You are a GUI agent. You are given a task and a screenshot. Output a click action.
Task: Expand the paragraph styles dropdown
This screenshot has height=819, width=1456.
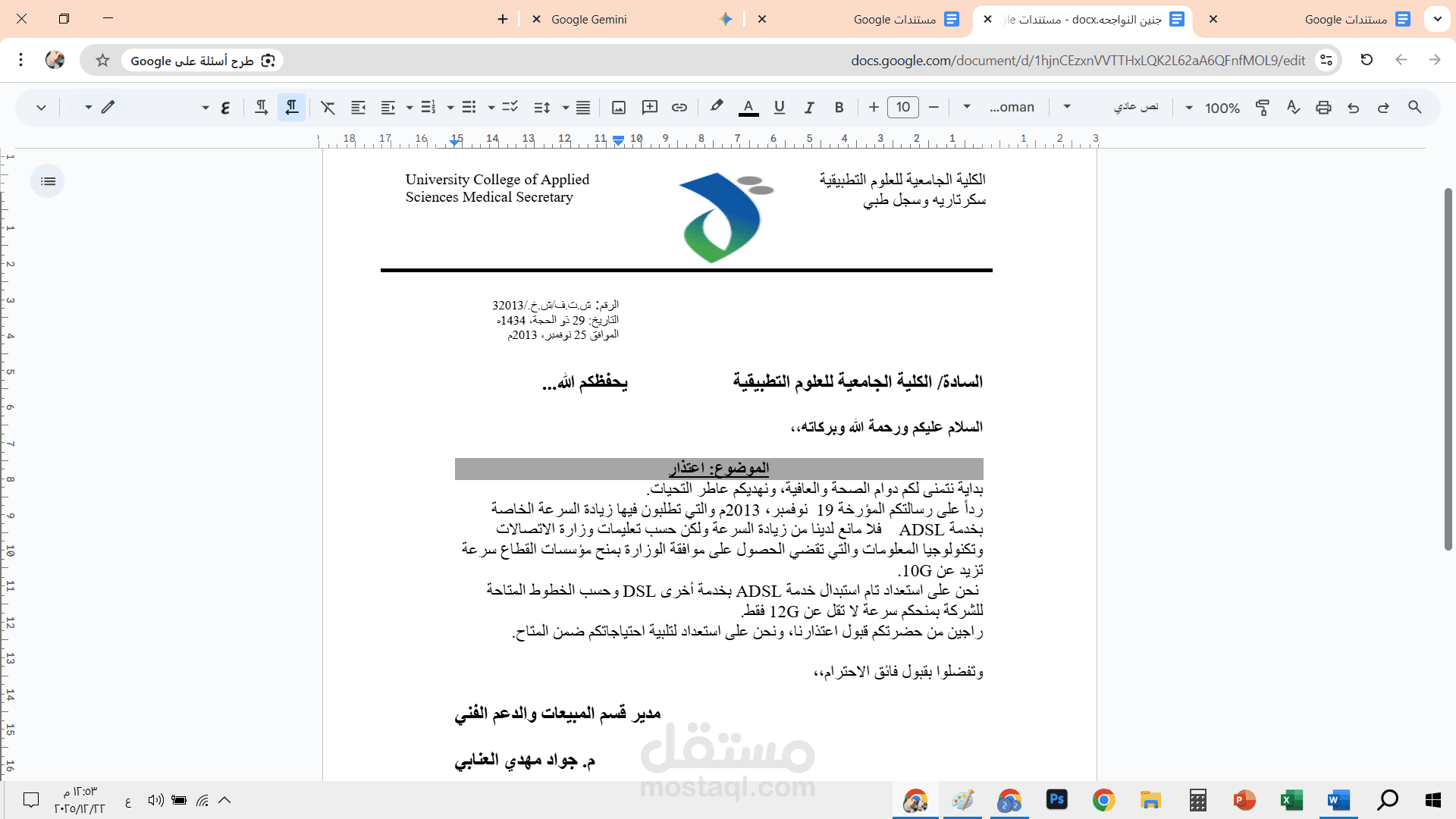[x=1137, y=107]
